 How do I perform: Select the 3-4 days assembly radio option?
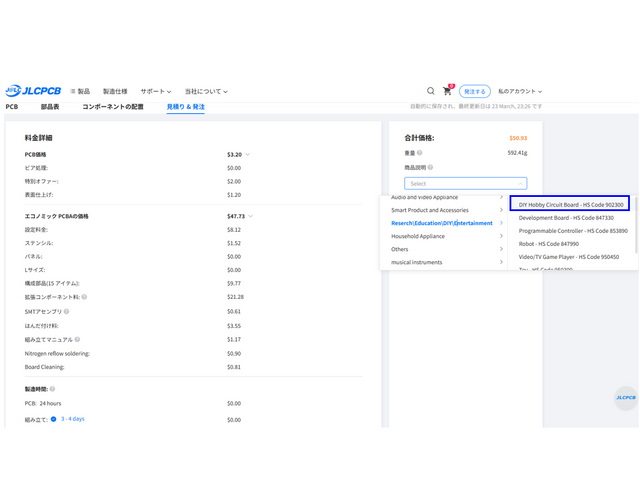[53, 419]
